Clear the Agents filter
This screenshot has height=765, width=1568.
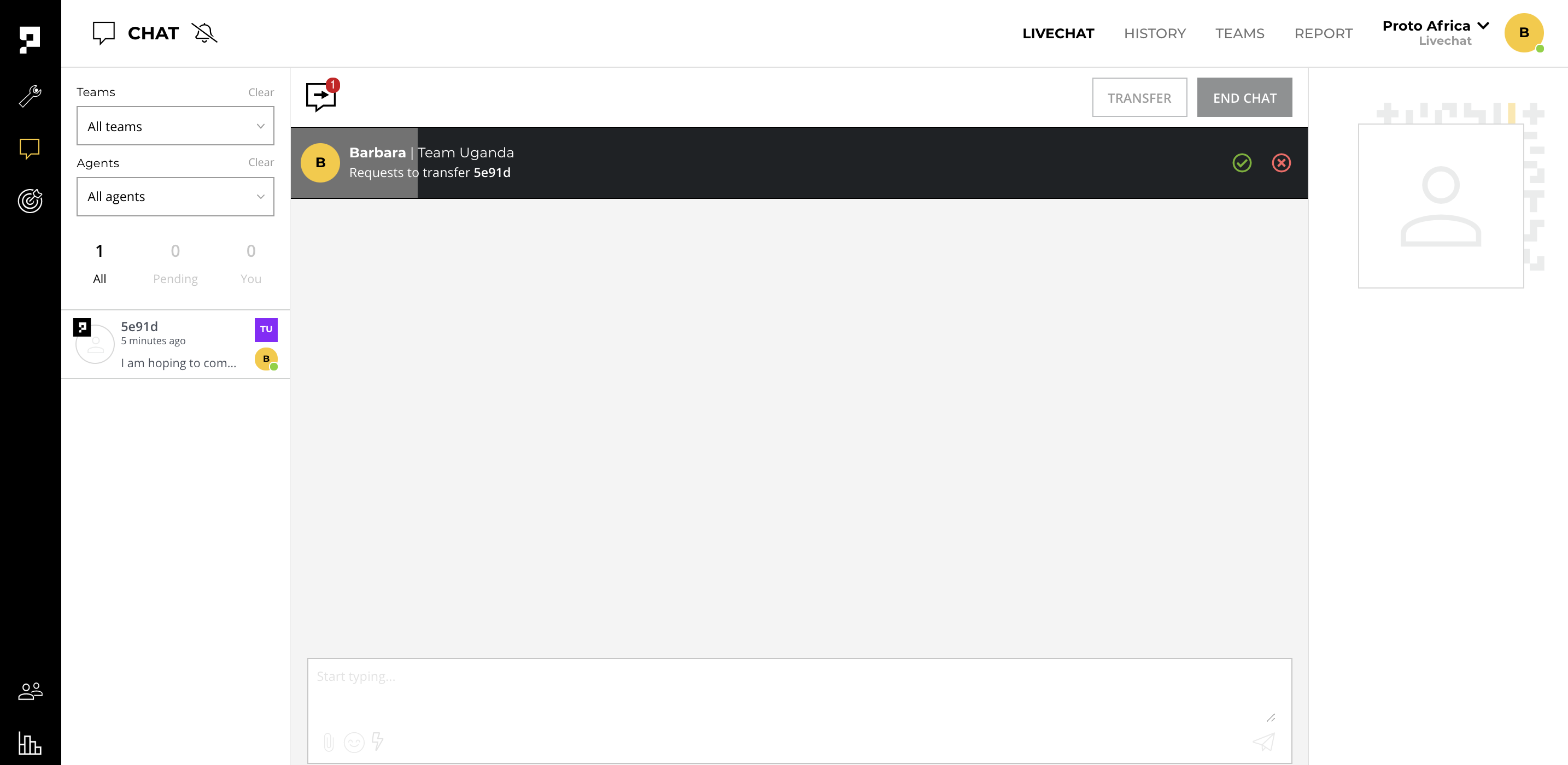coord(261,162)
